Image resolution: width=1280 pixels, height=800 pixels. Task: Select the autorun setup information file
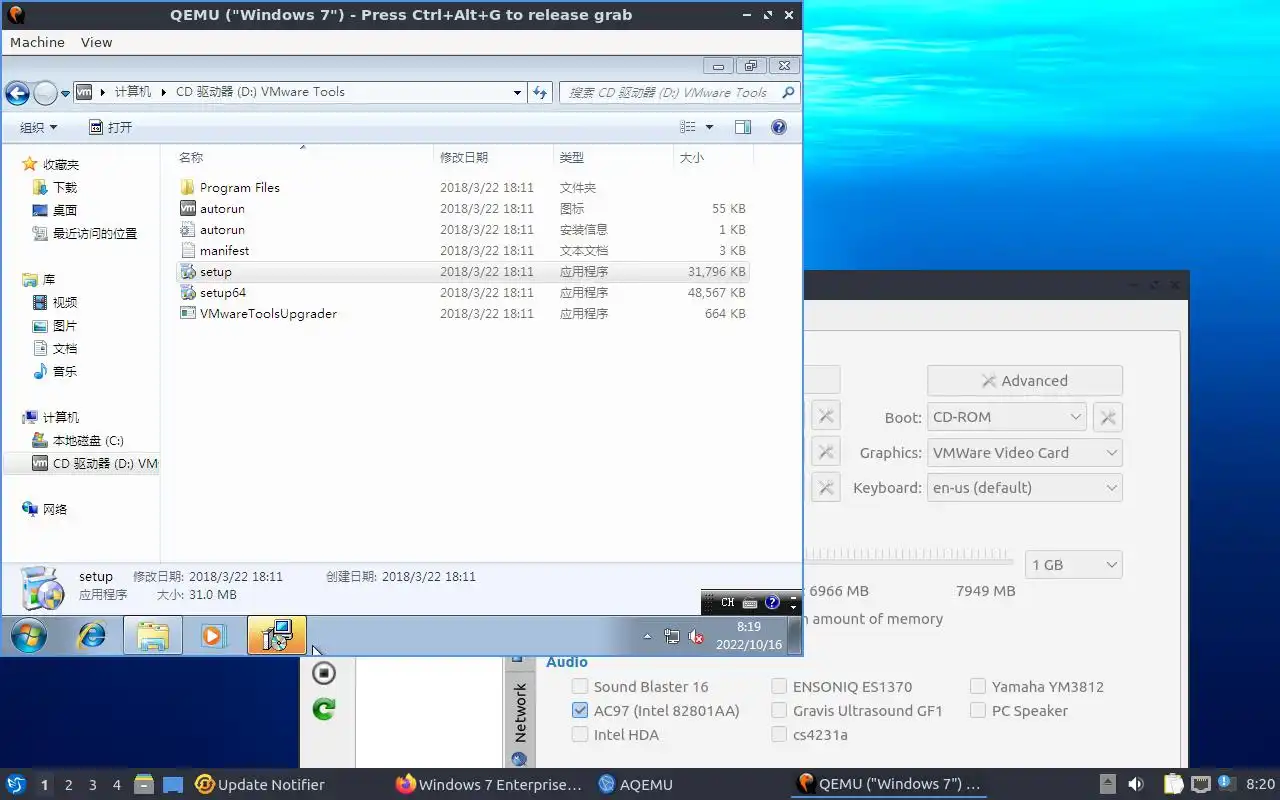coord(188,229)
